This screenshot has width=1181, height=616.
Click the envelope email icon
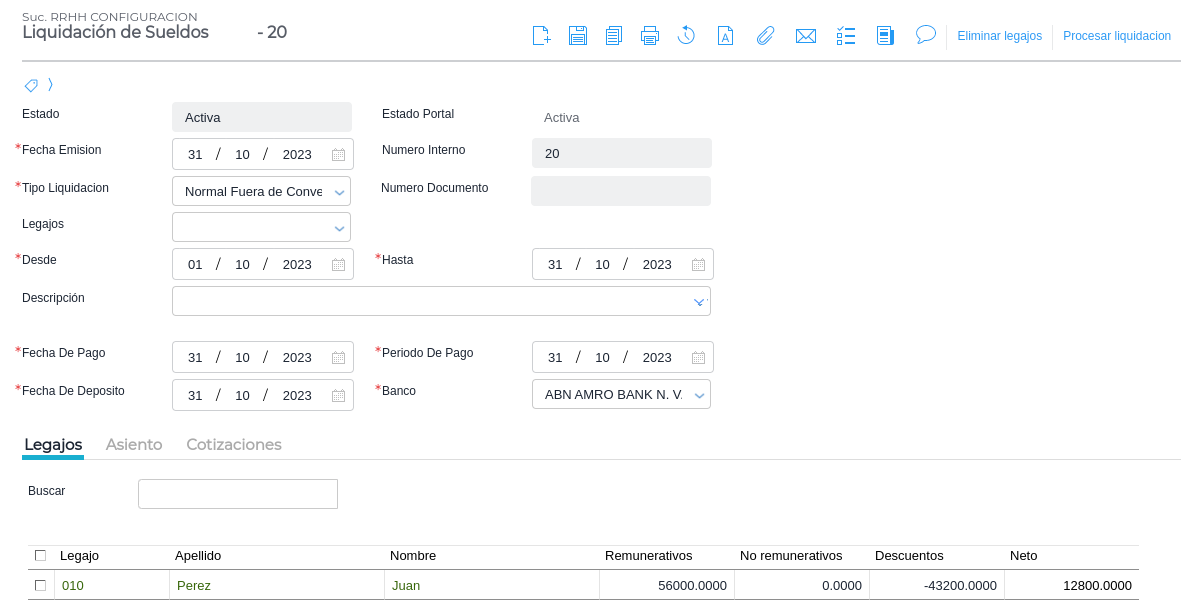(805, 36)
